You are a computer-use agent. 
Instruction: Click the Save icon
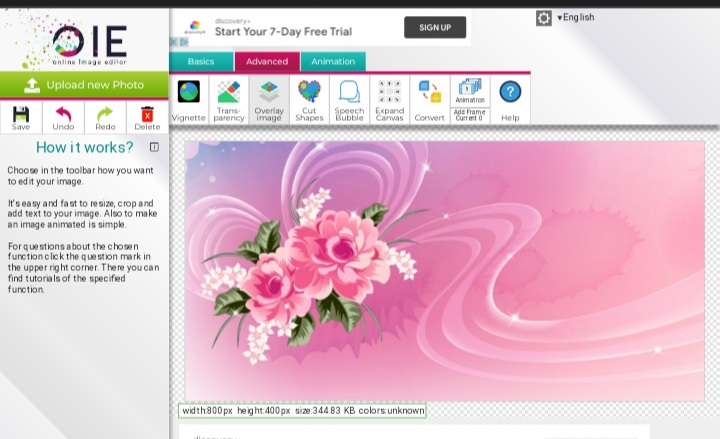pos(21,117)
